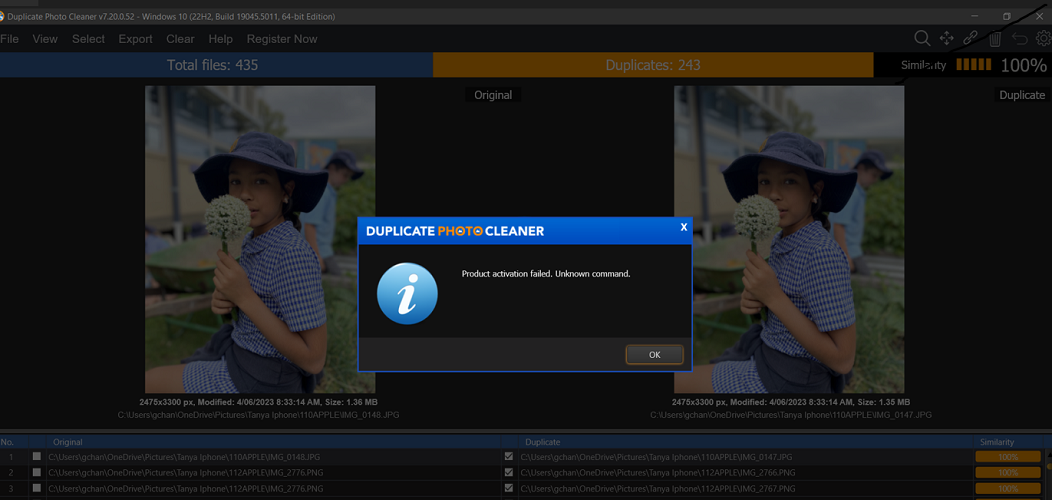Click the Duplicates: 243 orange banner
The image size is (1052, 500).
click(x=652, y=65)
